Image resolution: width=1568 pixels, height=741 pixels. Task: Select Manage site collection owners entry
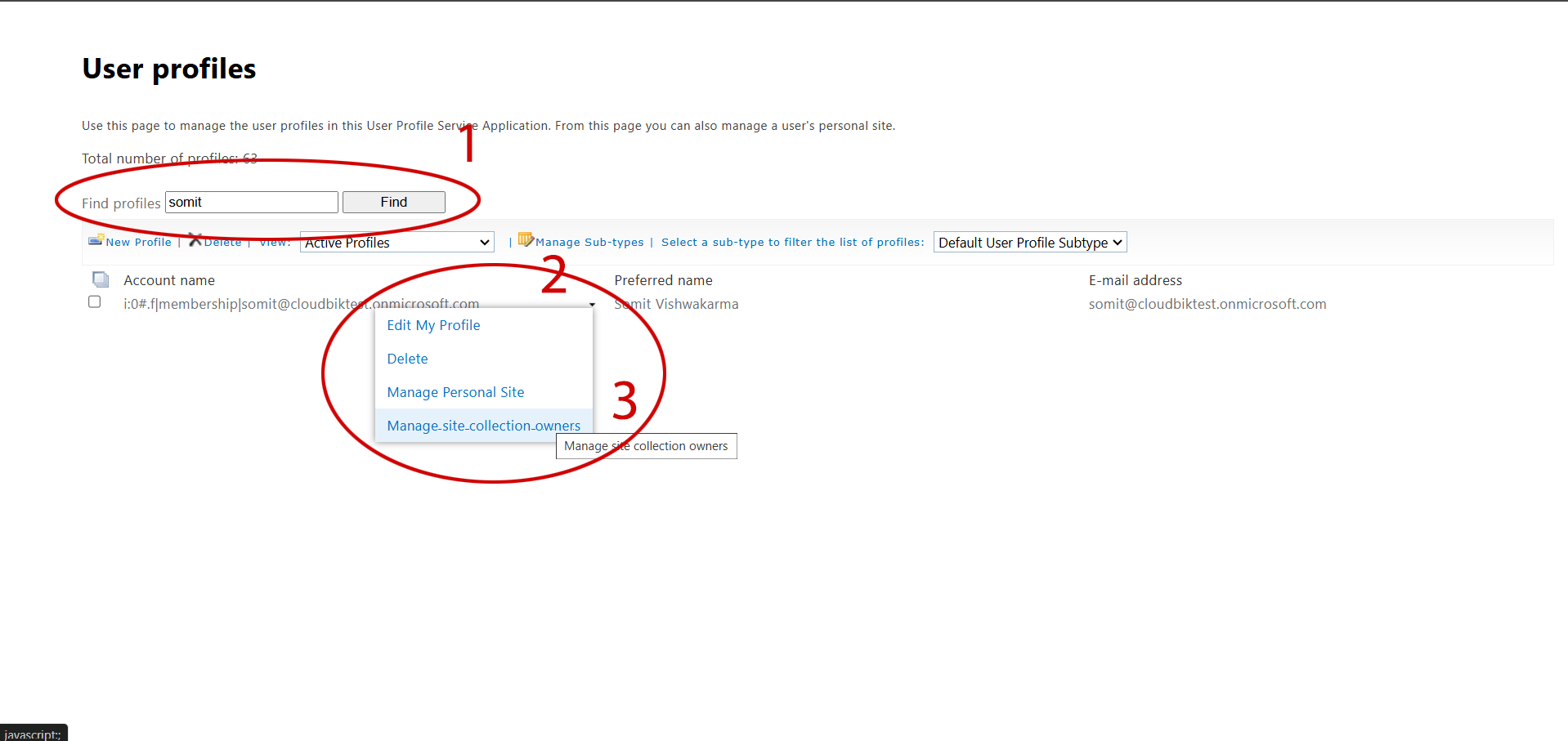point(484,426)
